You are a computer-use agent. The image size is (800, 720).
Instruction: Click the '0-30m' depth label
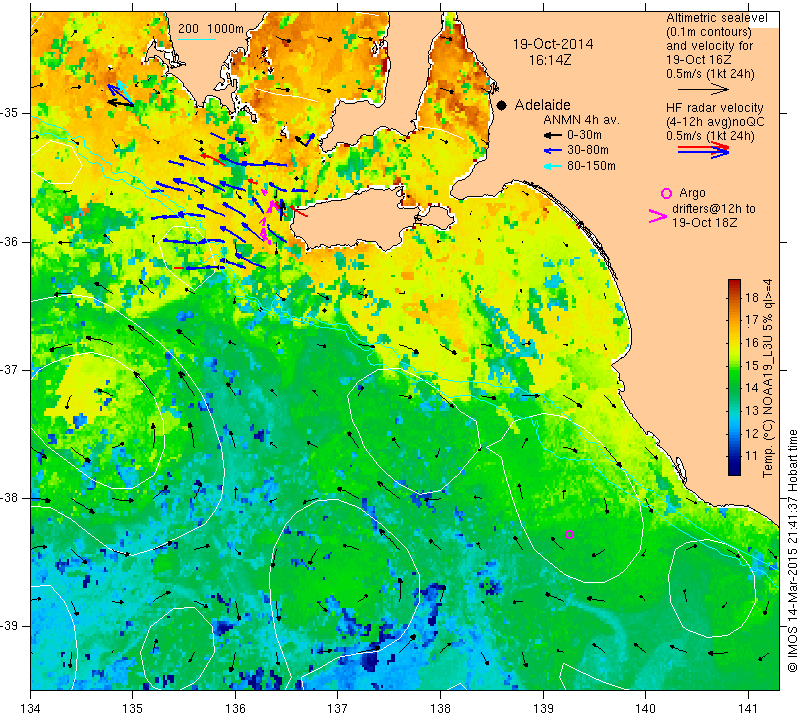(x=584, y=135)
